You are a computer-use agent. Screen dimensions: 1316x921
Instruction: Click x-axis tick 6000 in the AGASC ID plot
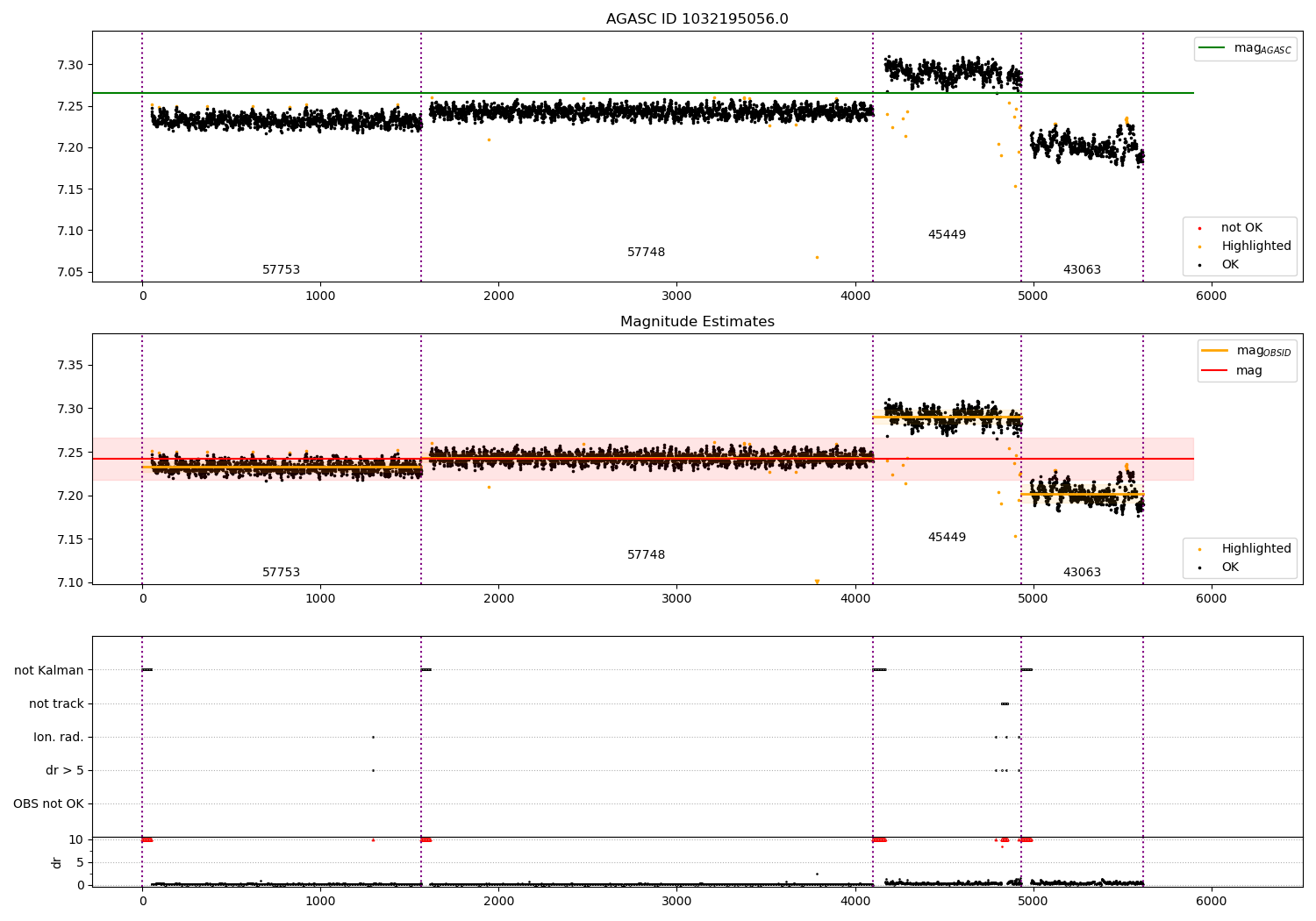(x=1212, y=296)
